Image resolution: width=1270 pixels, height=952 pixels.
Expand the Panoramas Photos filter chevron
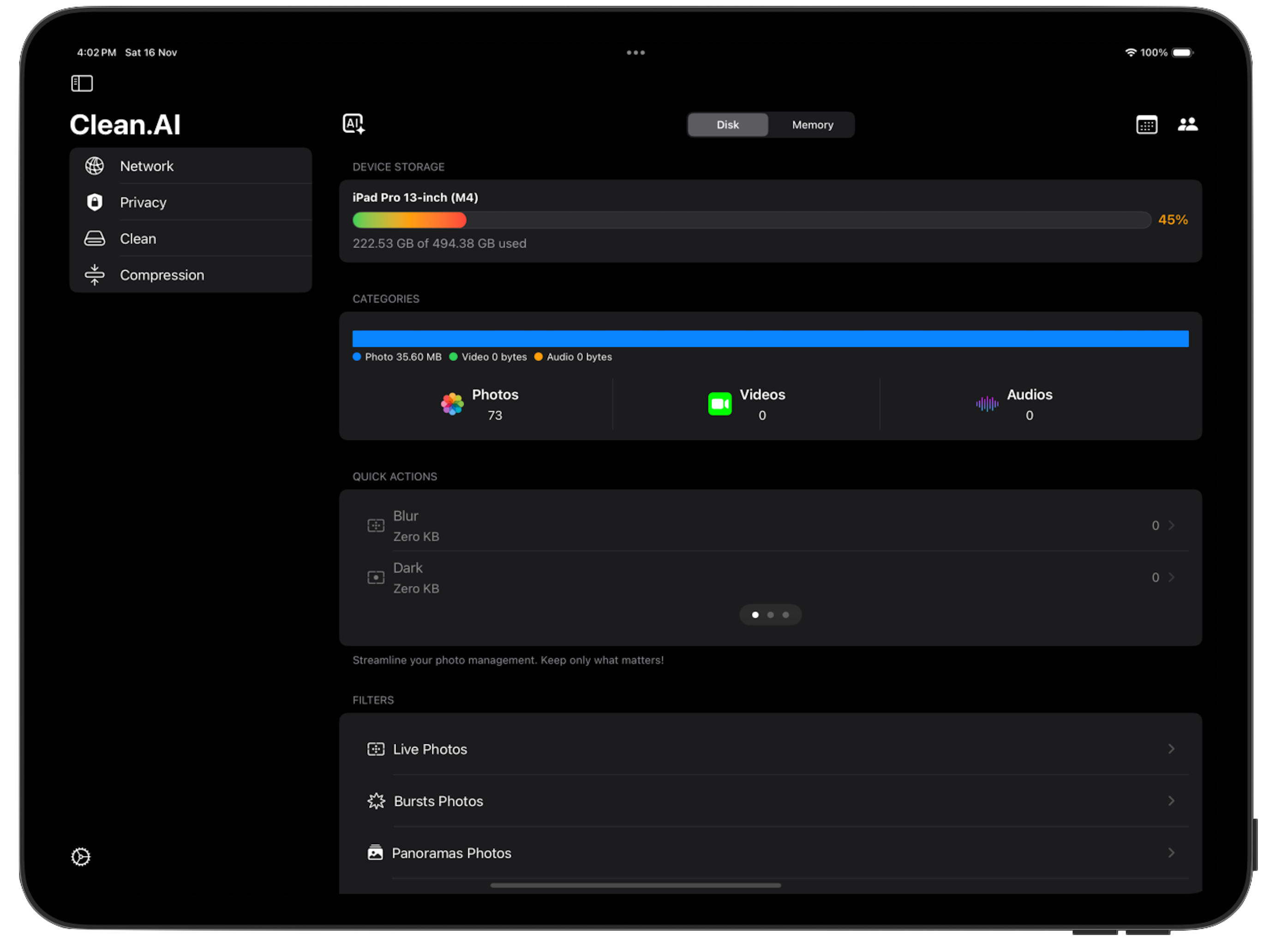[x=1171, y=853]
